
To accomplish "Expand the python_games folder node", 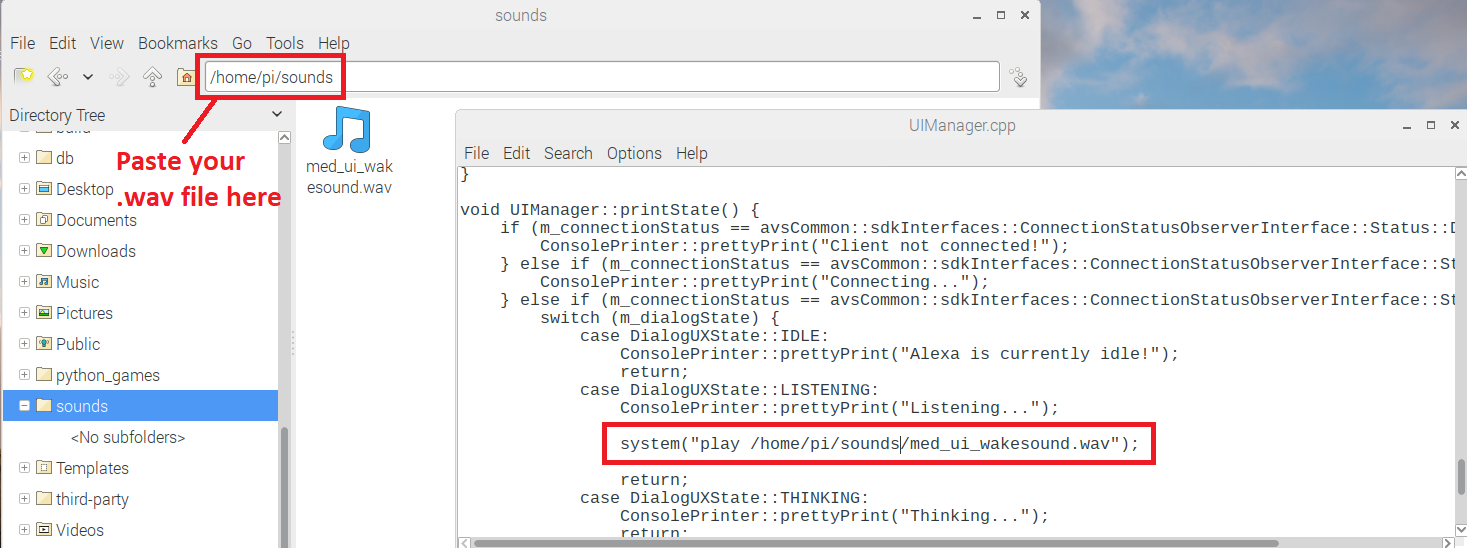I will pyautogui.click(x=25, y=375).
